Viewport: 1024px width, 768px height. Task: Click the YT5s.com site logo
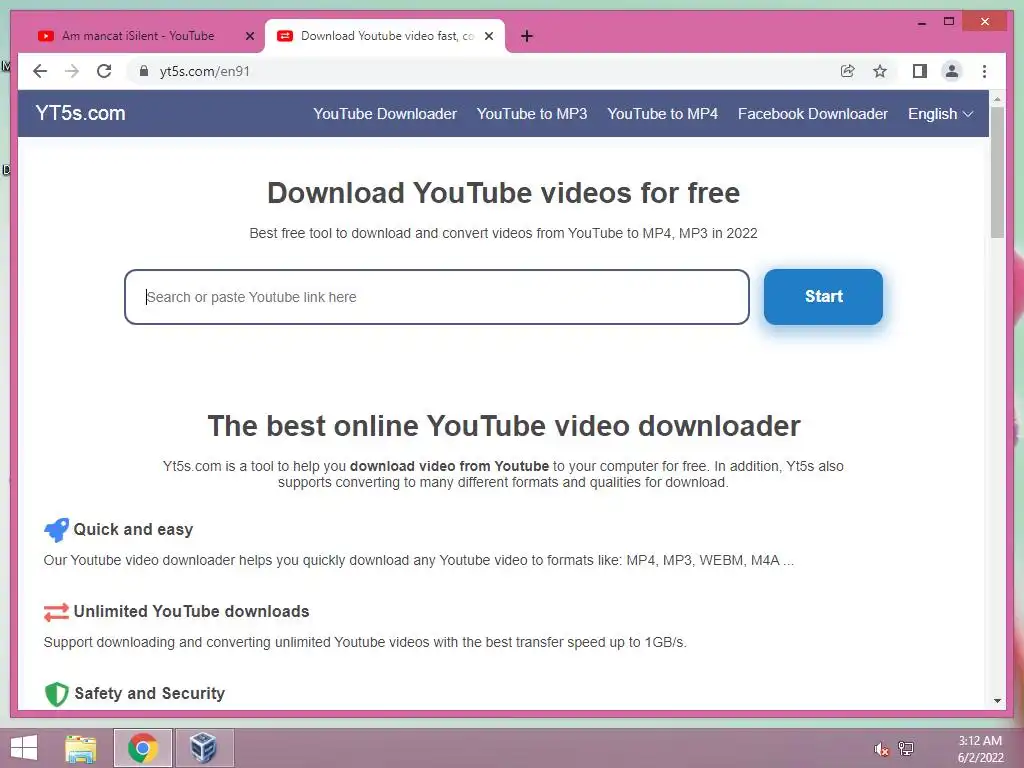[80, 113]
